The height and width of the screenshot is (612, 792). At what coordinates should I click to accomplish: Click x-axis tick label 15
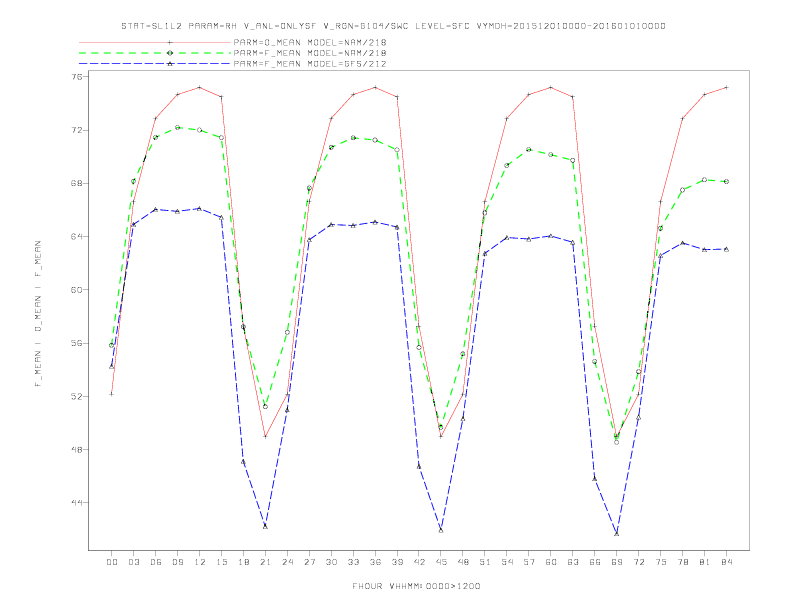[221, 562]
